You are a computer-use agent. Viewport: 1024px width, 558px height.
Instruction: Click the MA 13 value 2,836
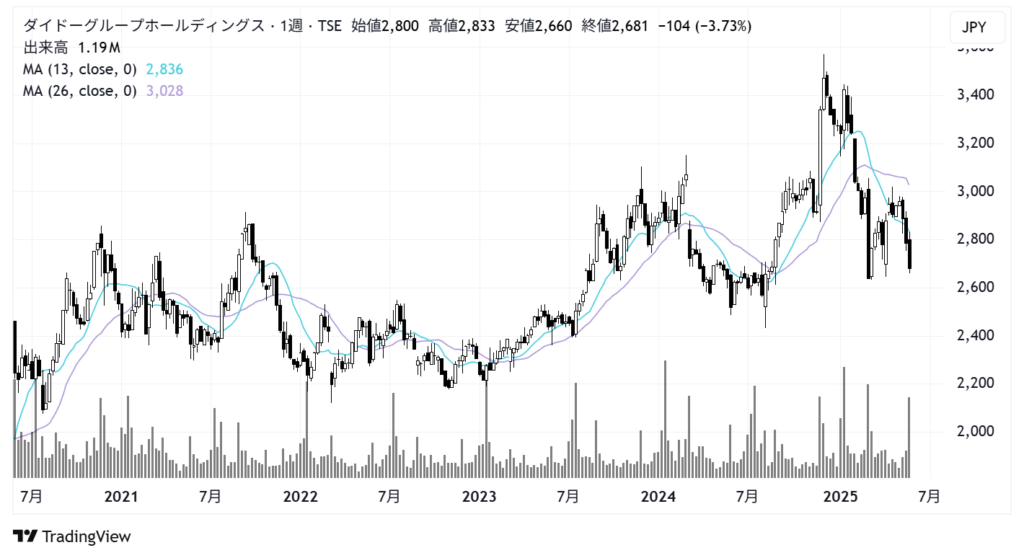165,69
